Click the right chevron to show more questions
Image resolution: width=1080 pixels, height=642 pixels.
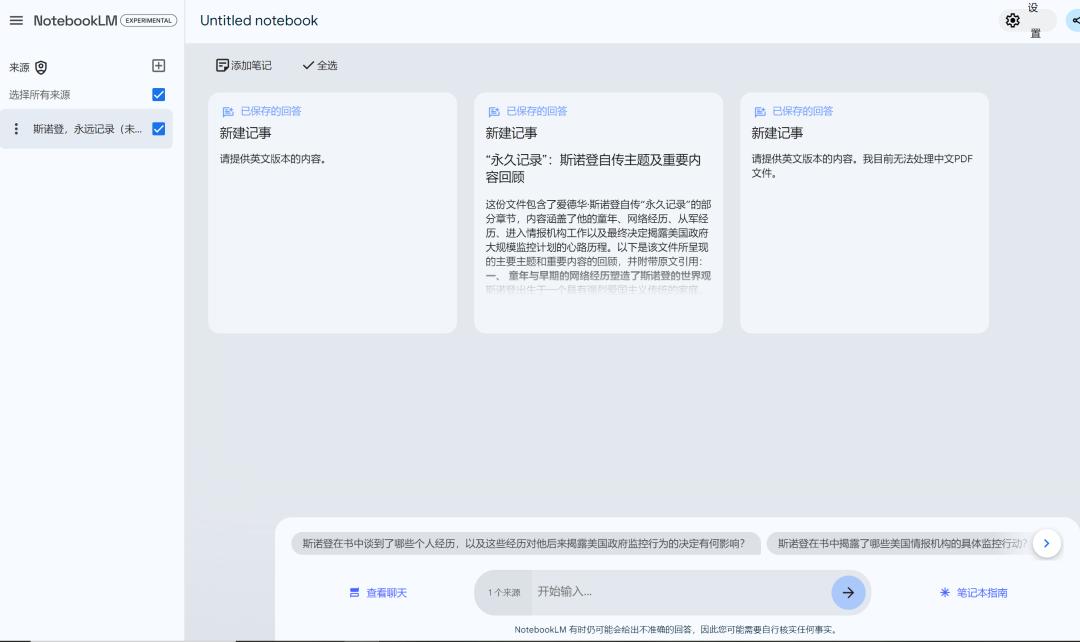1047,543
